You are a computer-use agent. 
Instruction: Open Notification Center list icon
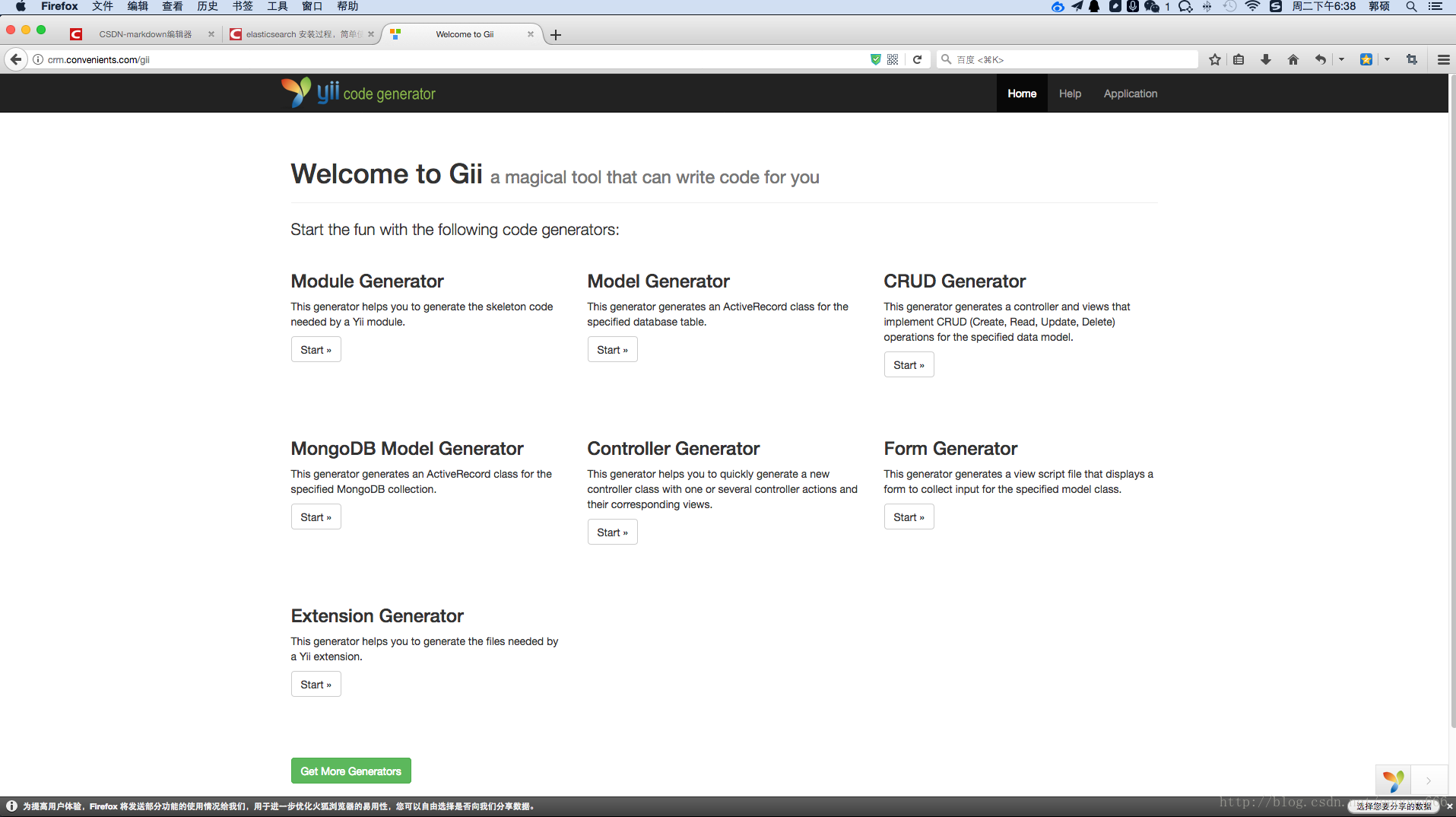click(1435, 7)
